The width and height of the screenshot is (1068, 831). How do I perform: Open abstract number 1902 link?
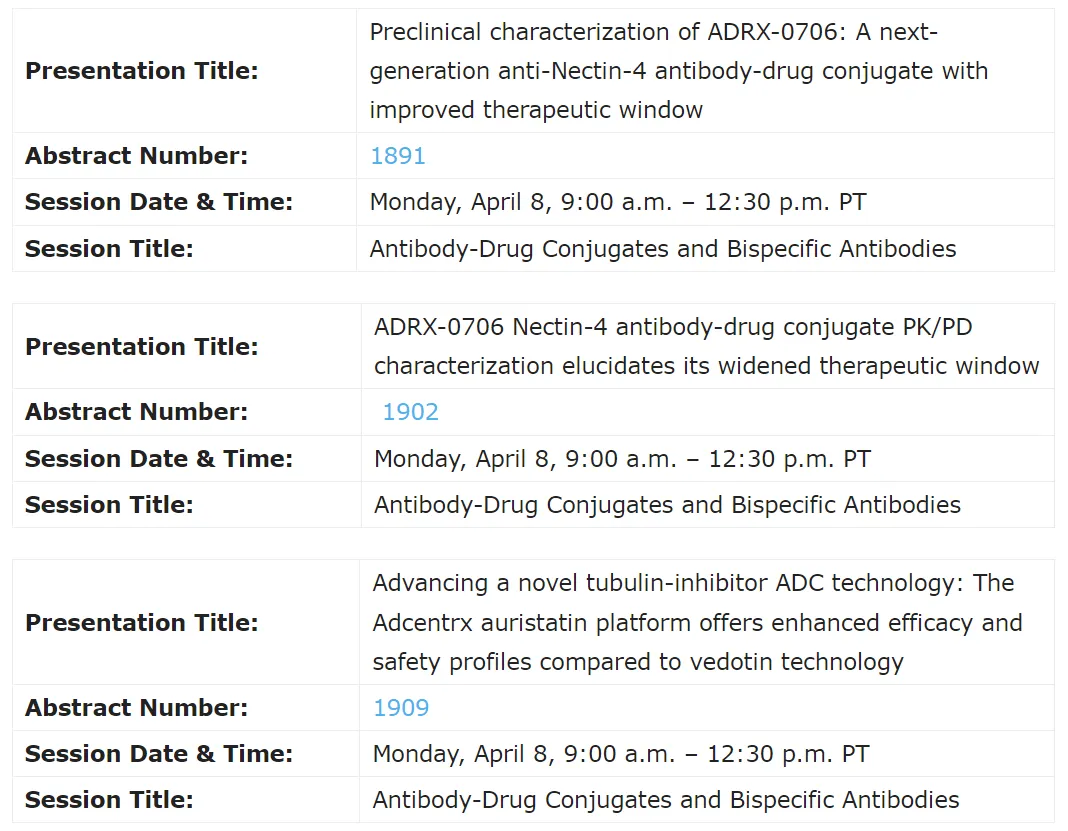pos(411,412)
